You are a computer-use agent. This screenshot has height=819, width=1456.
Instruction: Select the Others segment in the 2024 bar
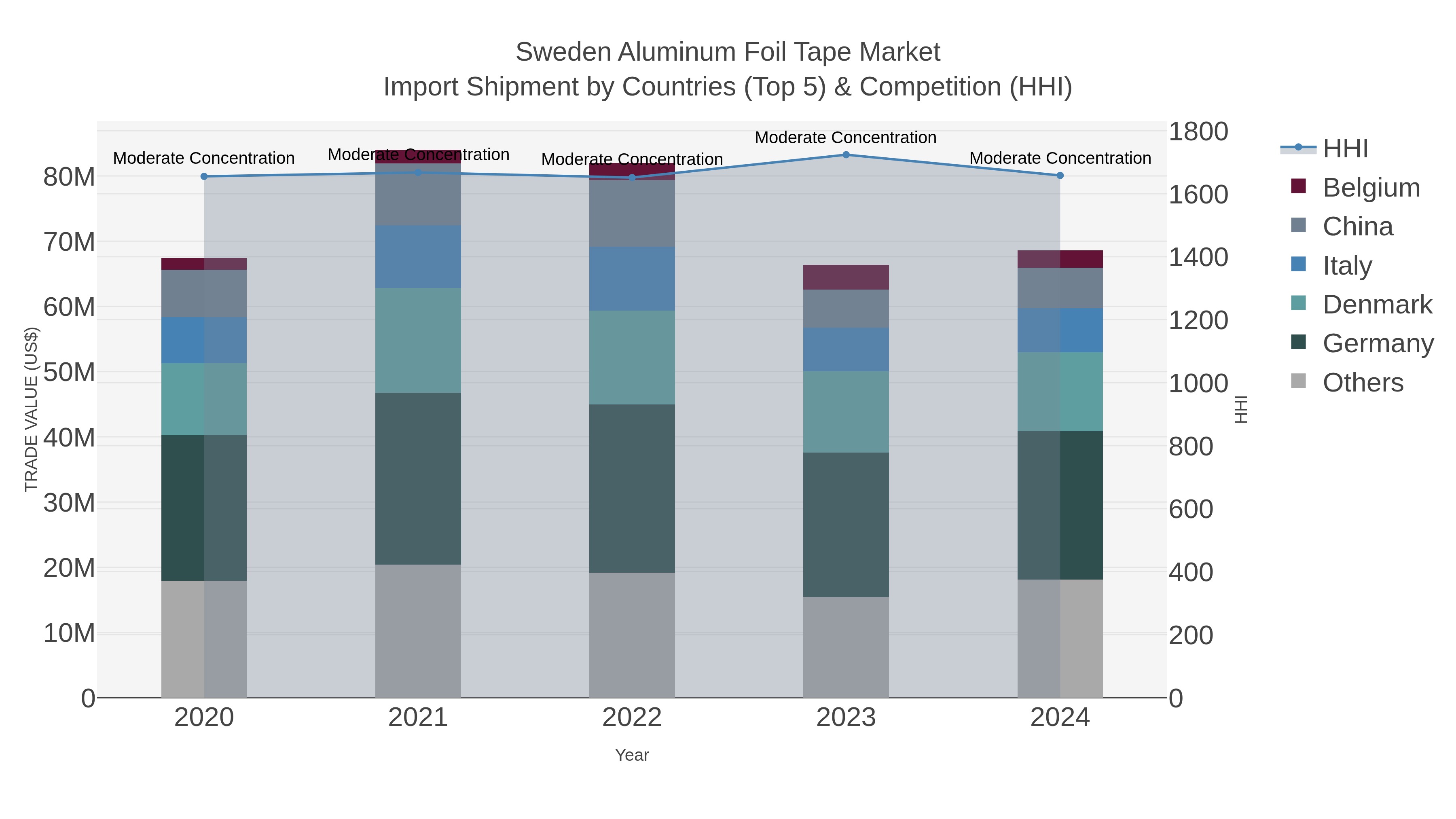(1060, 639)
